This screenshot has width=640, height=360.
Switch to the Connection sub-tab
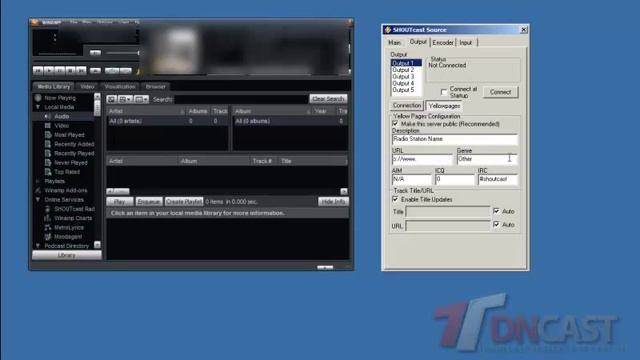[407, 105]
